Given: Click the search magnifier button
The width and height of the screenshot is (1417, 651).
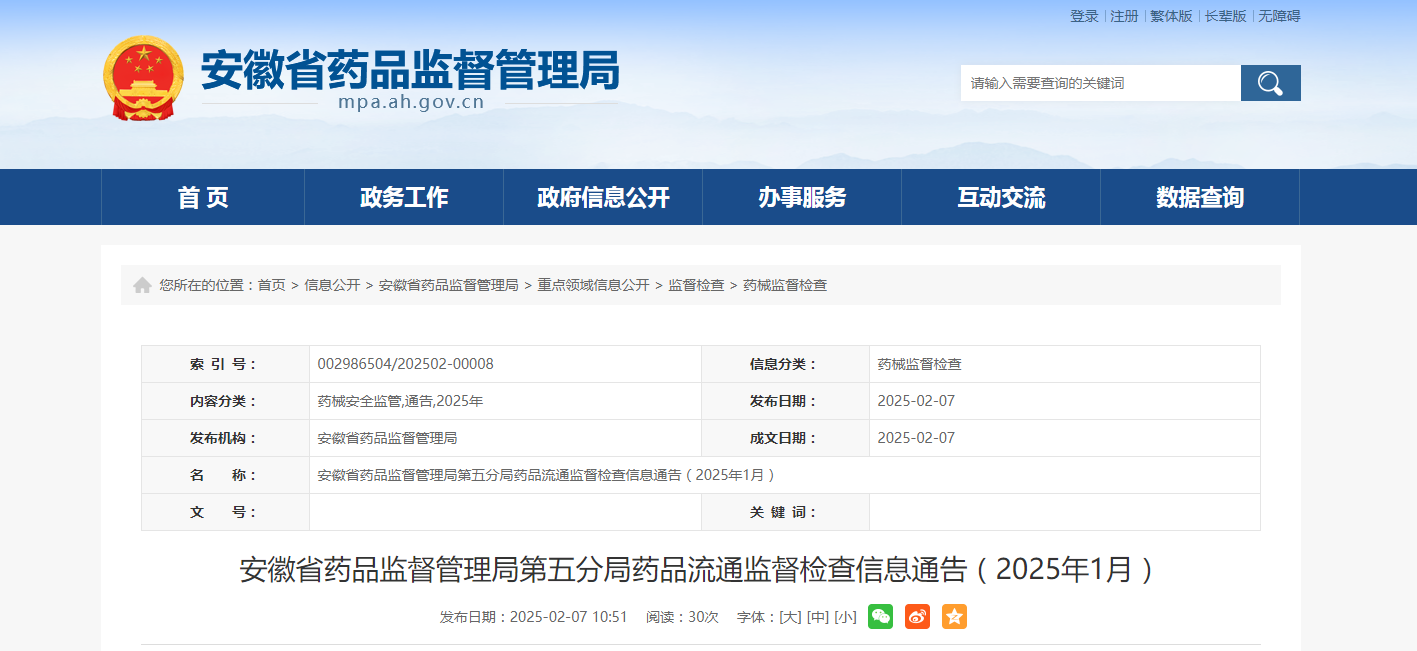Looking at the screenshot, I should (x=1270, y=83).
